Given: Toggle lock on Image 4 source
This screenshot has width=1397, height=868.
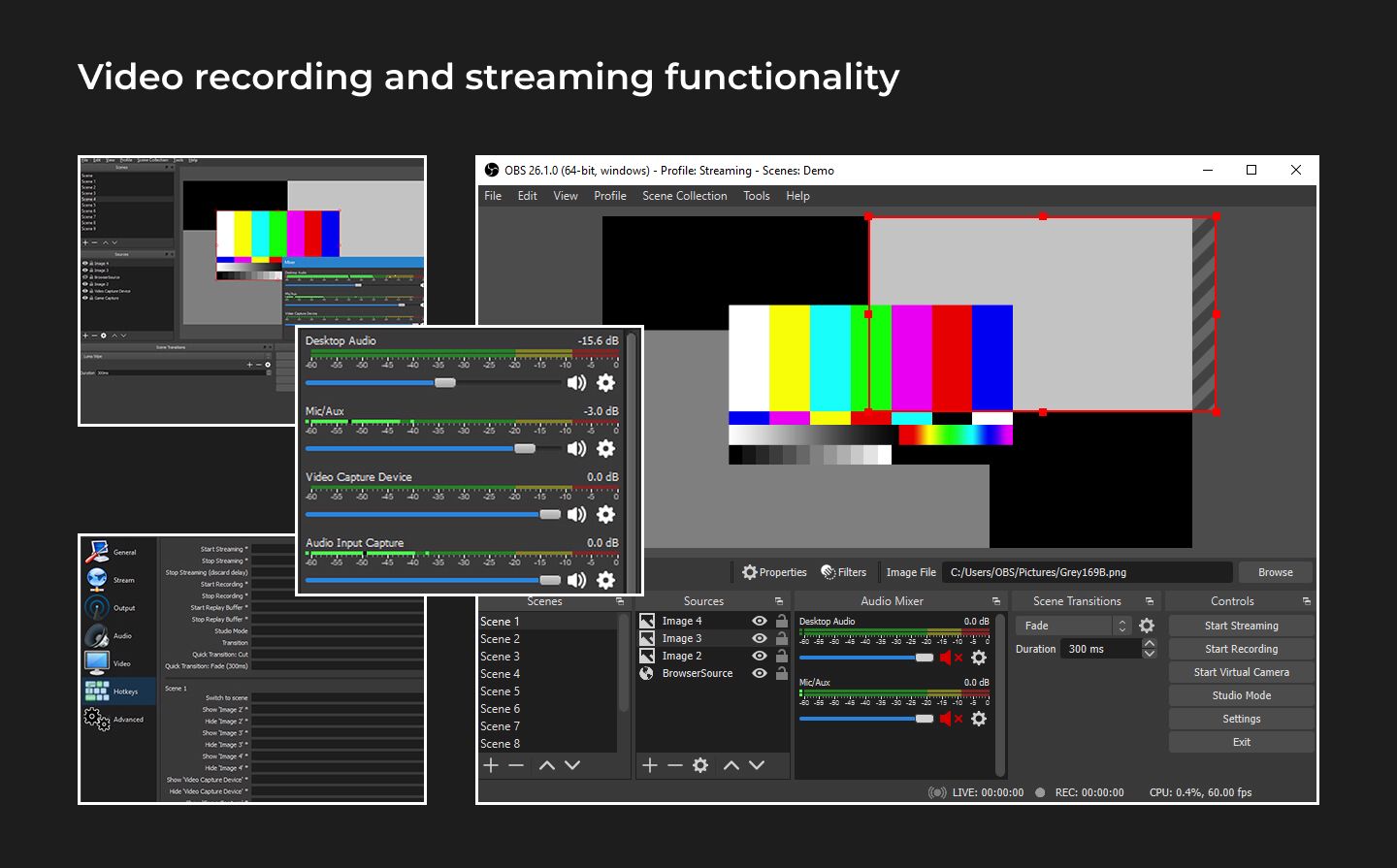Looking at the screenshot, I should tap(782, 621).
